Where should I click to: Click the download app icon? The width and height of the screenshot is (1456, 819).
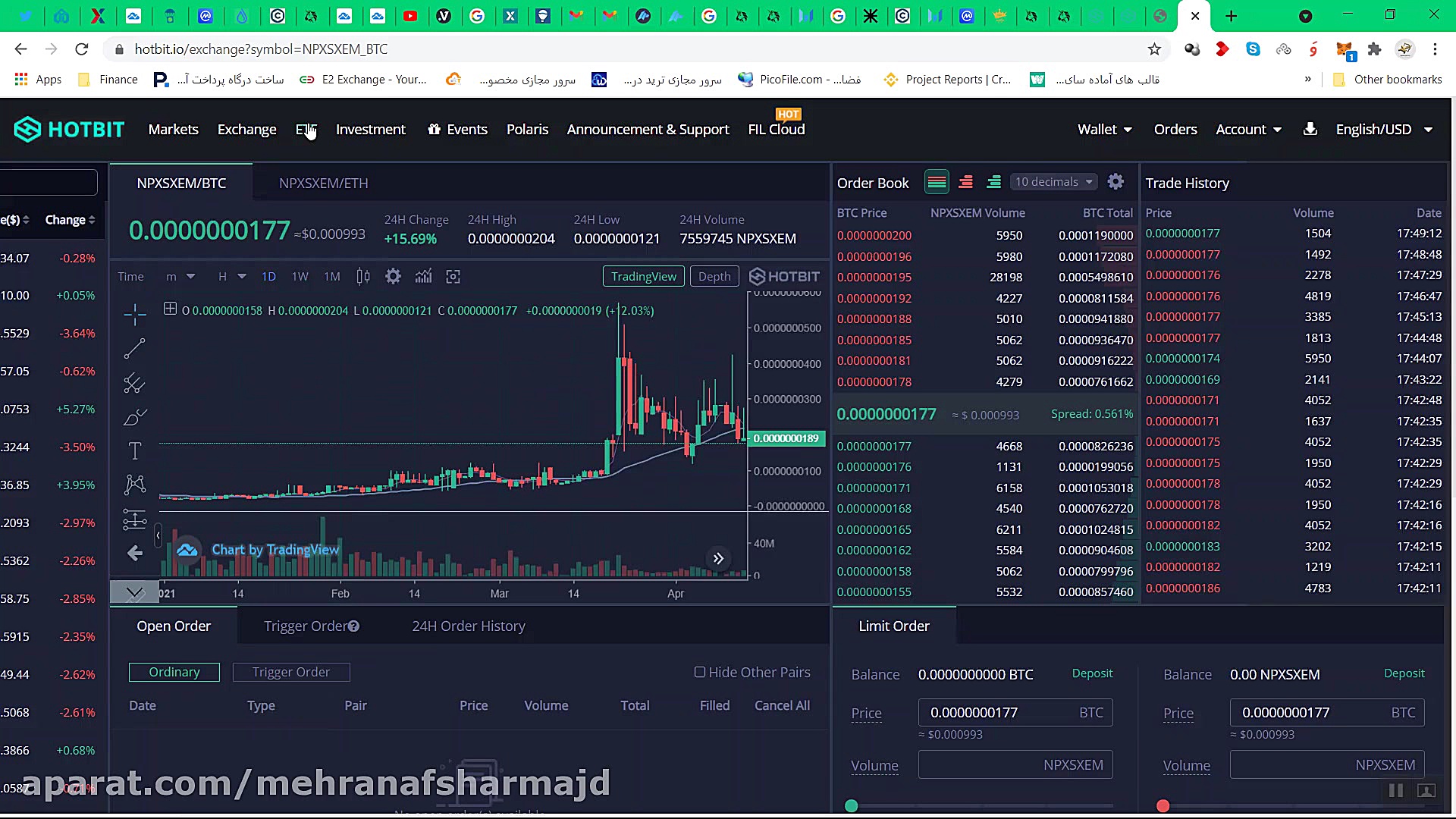pos(1310,130)
